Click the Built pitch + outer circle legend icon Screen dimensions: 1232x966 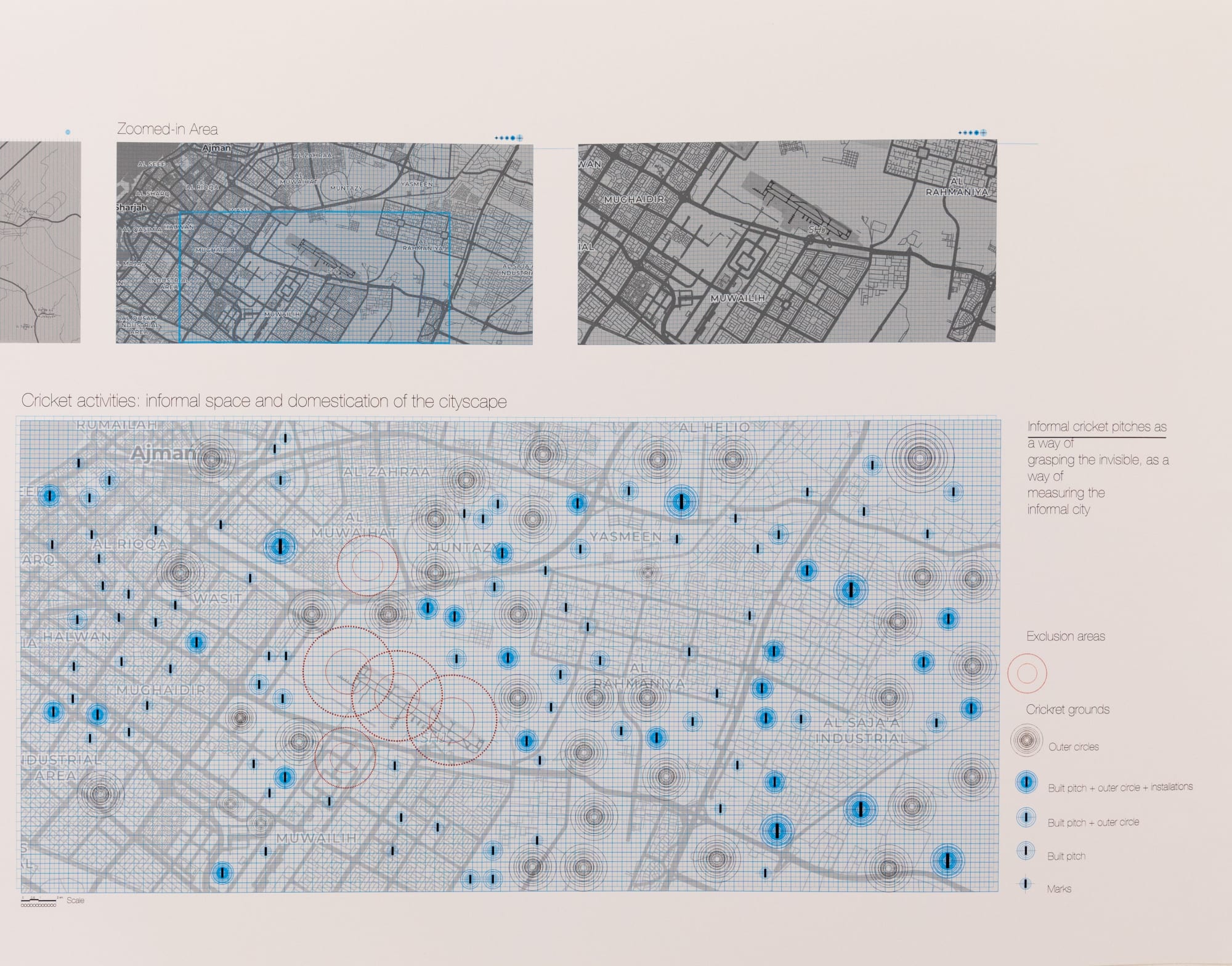pos(1026,818)
